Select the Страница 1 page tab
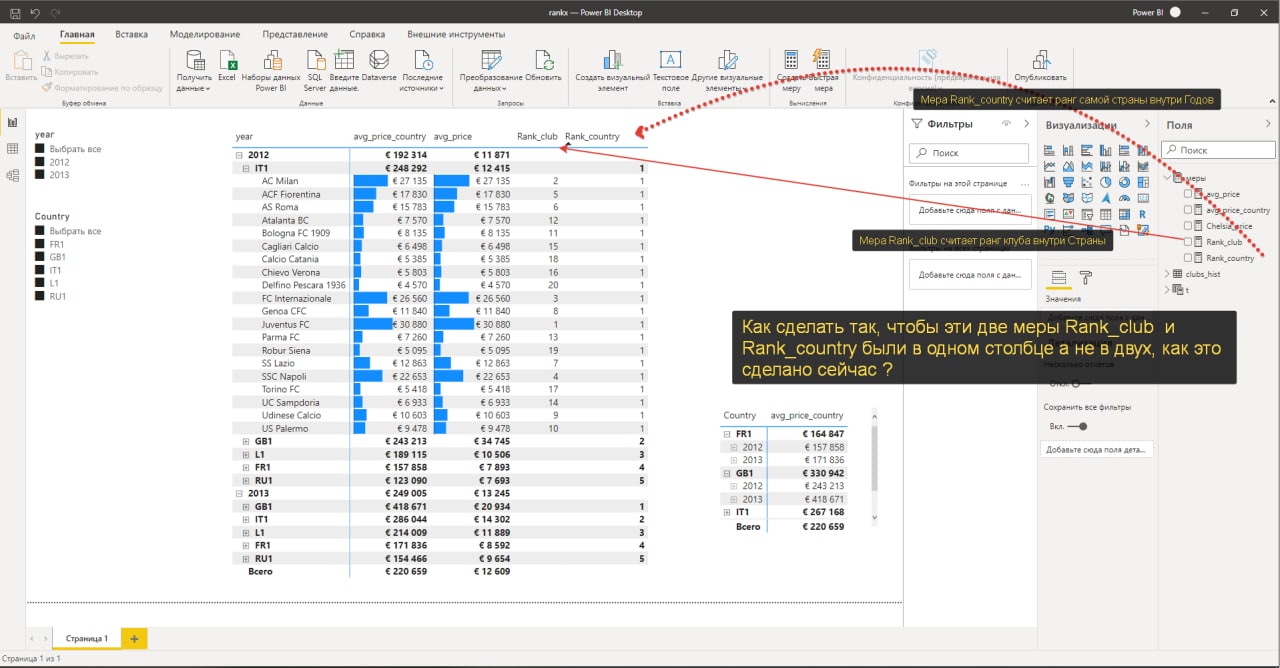Viewport: 1280px width, 668px height. point(86,638)
